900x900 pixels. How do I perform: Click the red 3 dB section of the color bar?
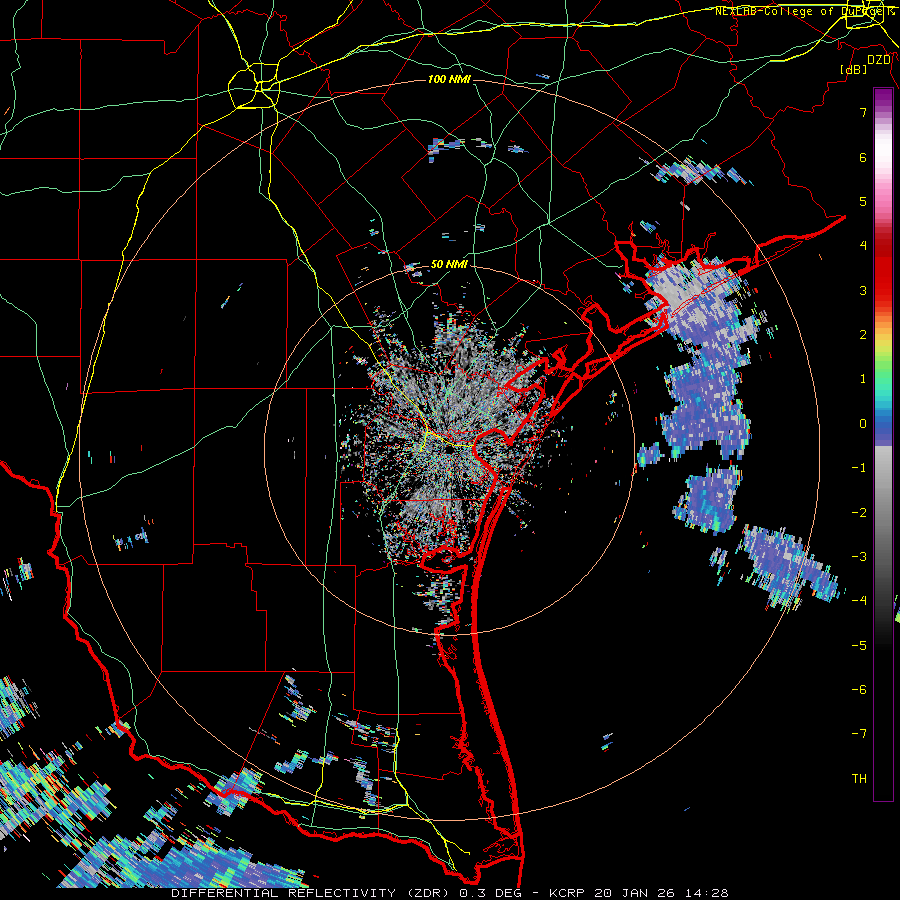pyautogui.click(x=883, y=290)
